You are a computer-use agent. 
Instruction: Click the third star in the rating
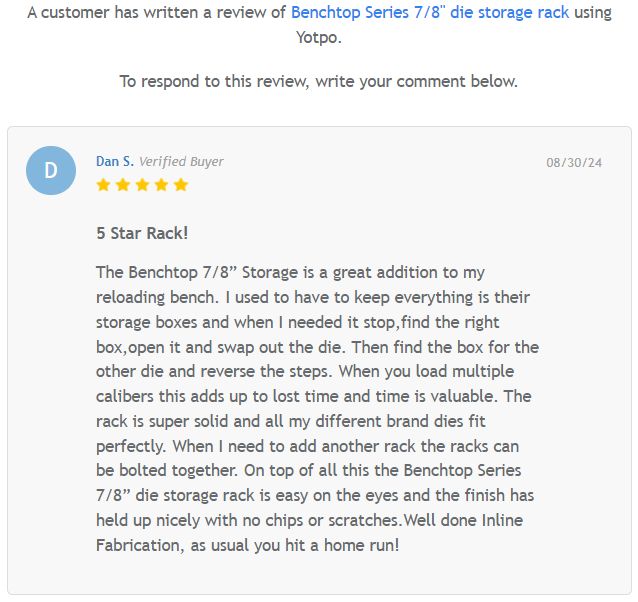142,185
